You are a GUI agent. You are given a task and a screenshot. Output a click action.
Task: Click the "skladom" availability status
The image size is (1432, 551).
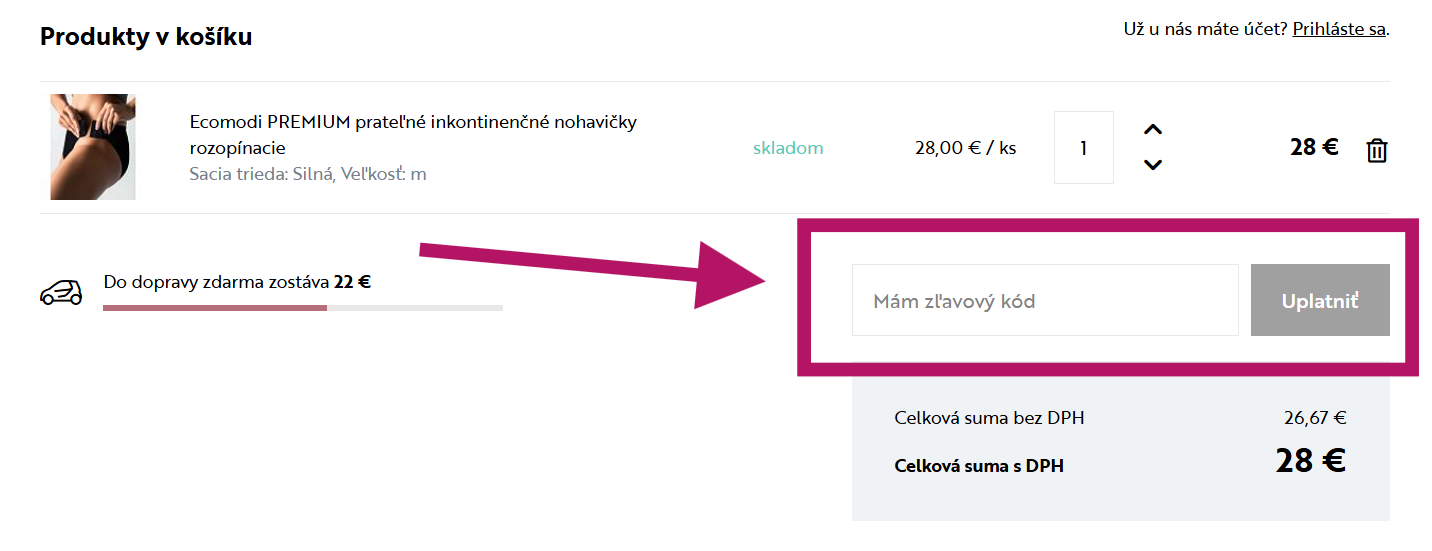coord(788,148)
